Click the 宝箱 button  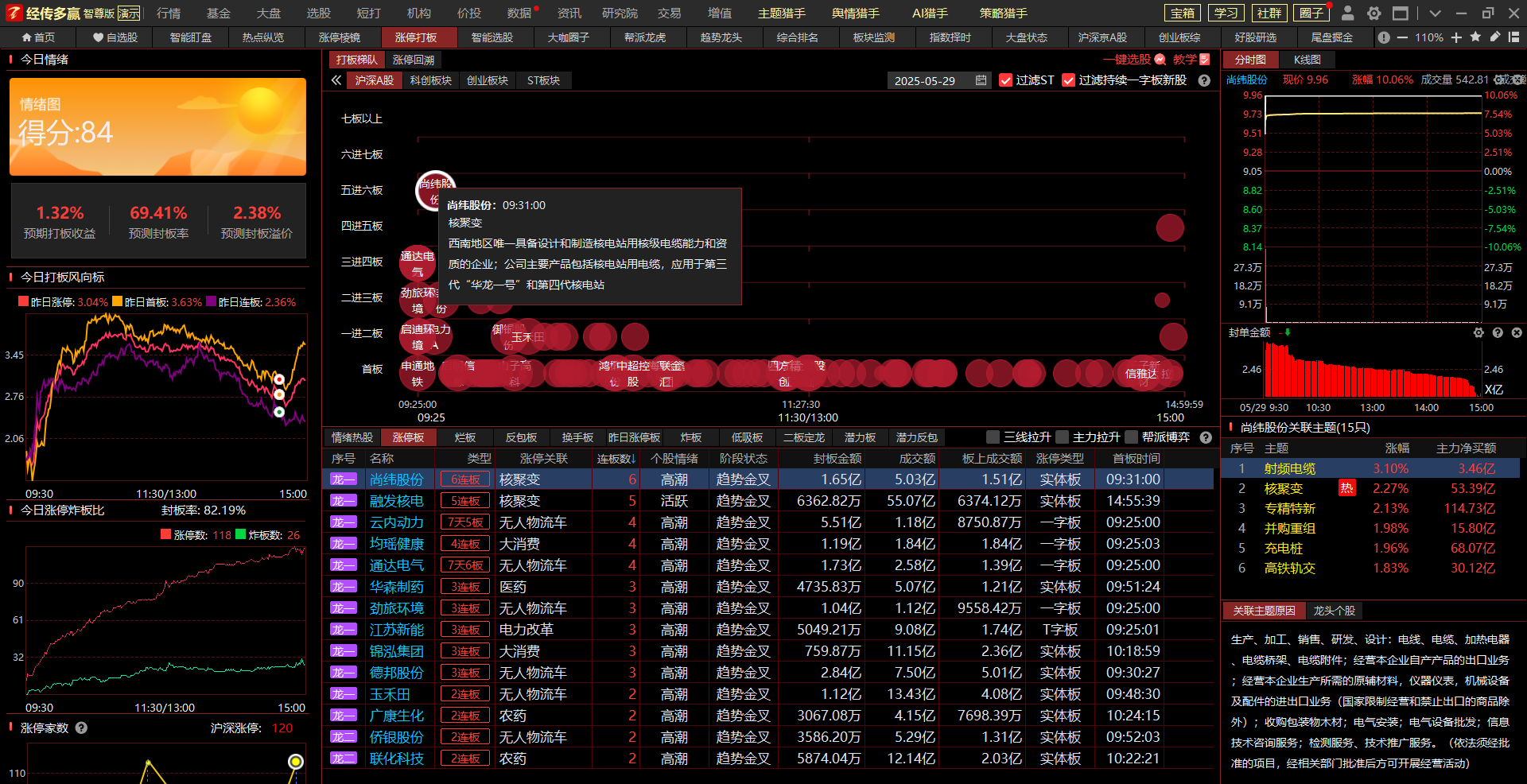click(1183, 13)
